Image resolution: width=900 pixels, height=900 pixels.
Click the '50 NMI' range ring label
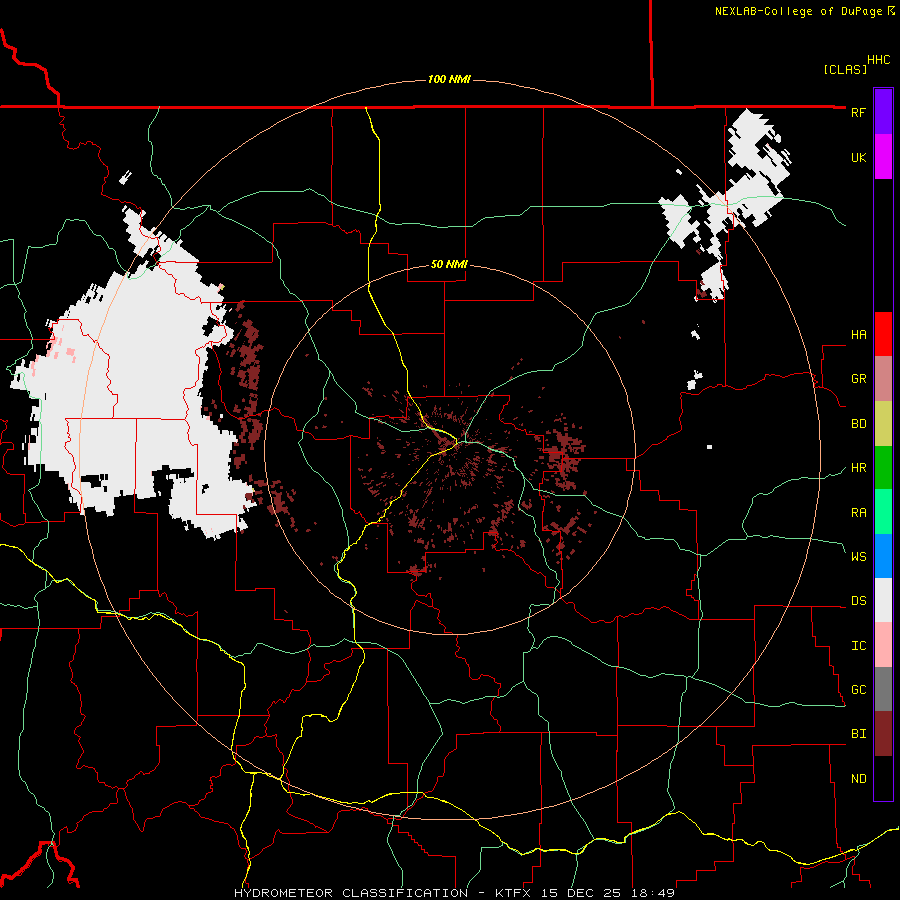[449, 265]
